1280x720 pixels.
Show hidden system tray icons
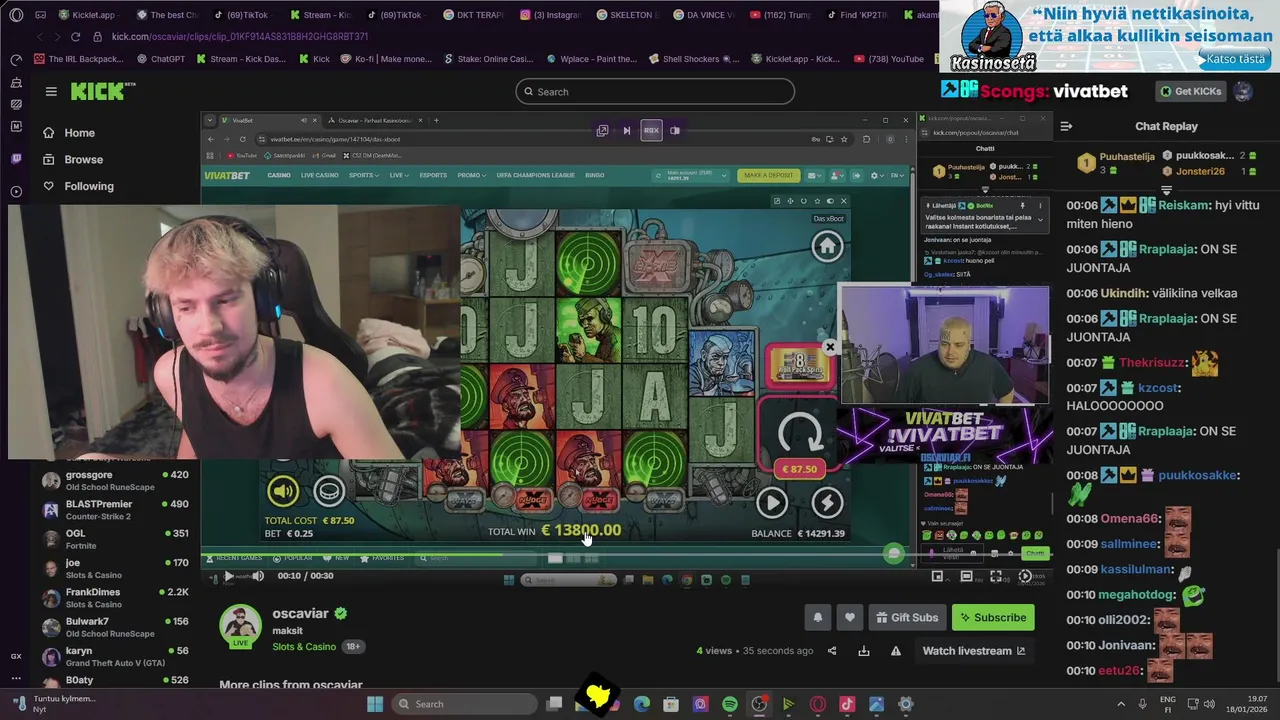[x=1121, y=704]
